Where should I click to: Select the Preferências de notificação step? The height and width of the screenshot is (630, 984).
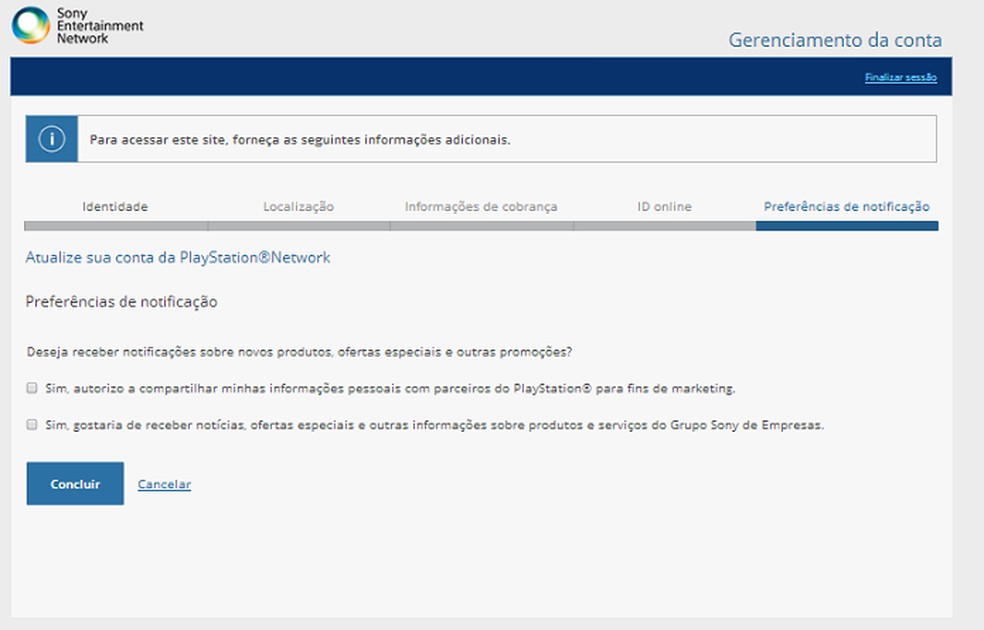[847, 206]
